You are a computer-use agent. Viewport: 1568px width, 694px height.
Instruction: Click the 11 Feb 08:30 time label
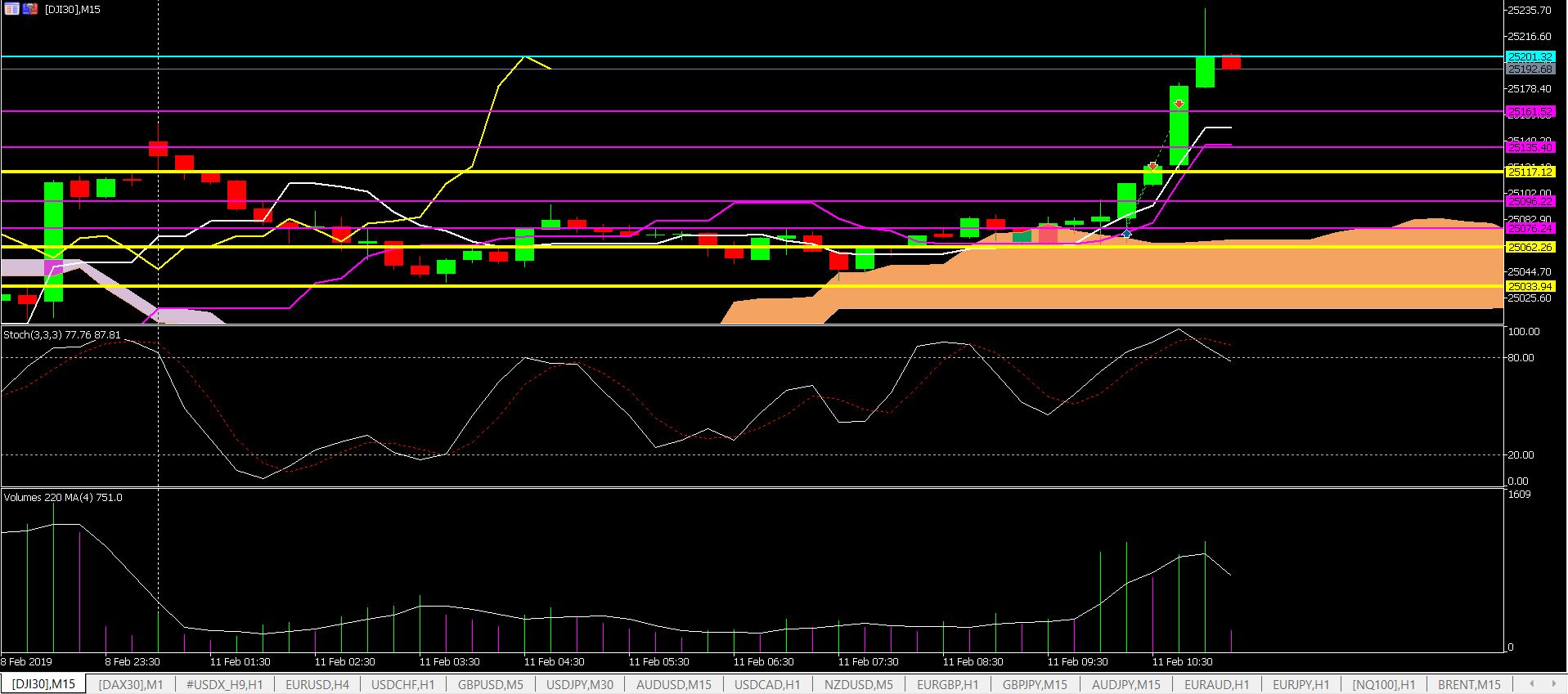tap(973, 662)
